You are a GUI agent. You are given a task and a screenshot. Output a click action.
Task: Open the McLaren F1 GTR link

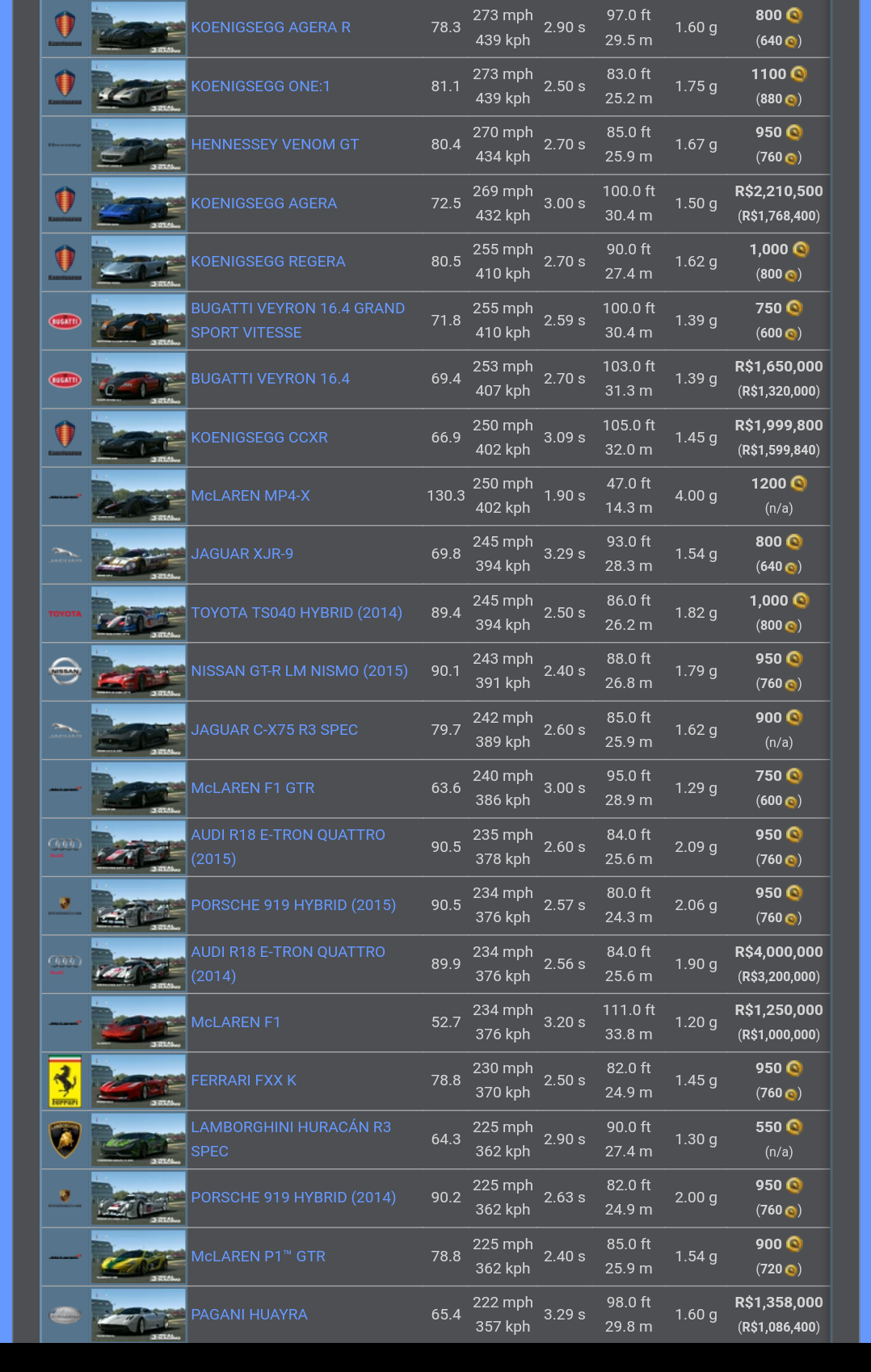(253, 788)
